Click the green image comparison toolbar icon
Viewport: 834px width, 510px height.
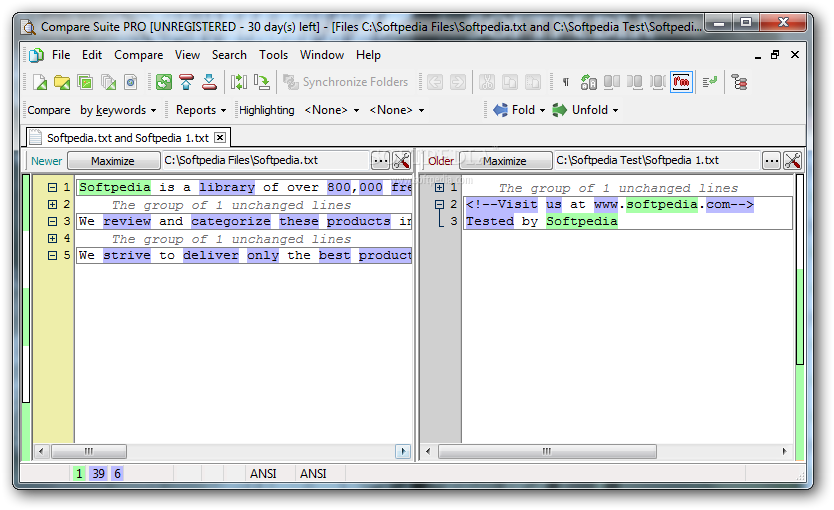click(x=85, y=82)
